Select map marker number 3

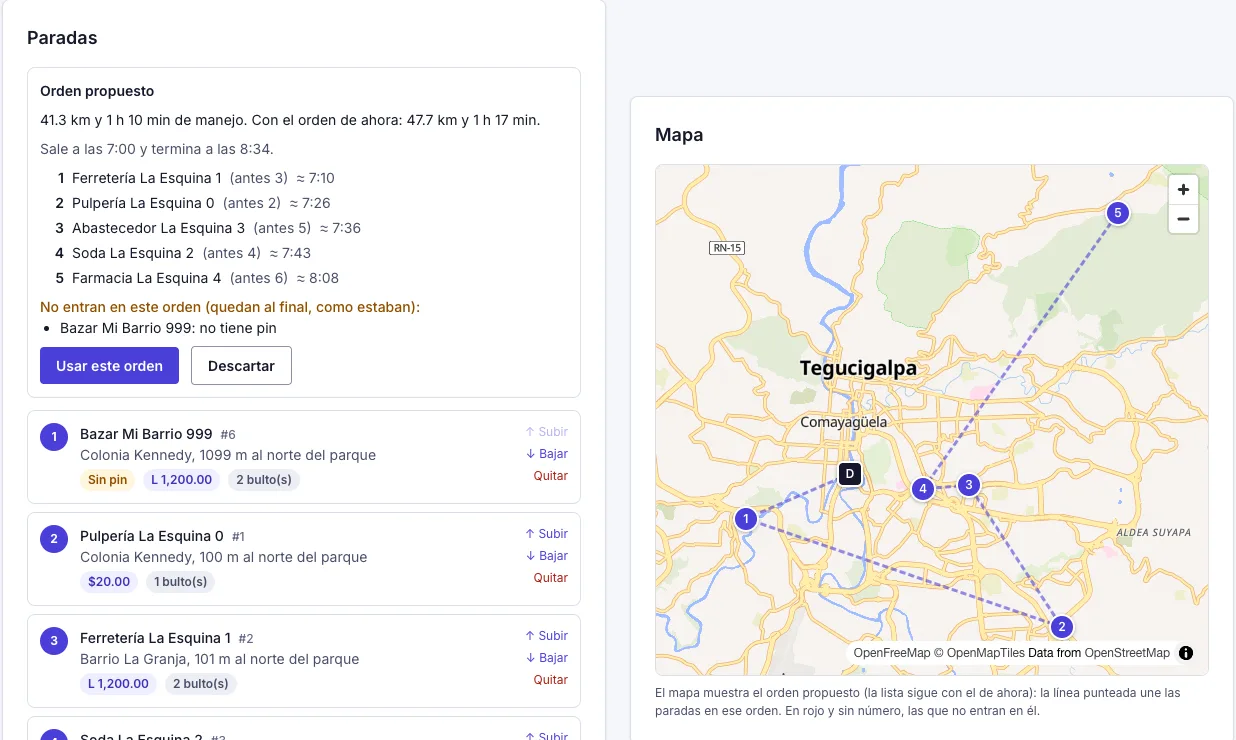(968, 485)
